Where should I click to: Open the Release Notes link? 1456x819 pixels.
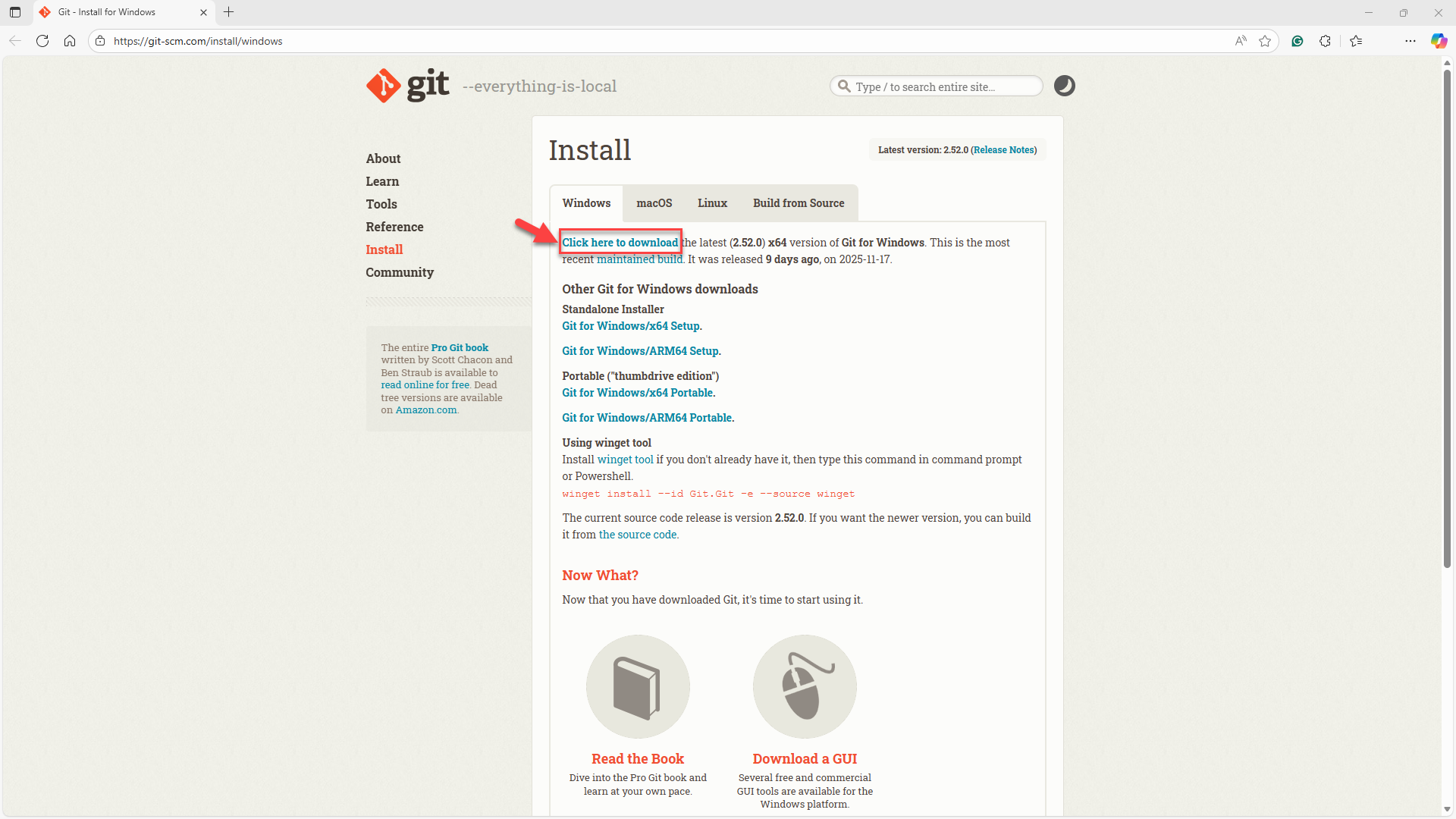pyautogui.click(x=1004, y=149)
